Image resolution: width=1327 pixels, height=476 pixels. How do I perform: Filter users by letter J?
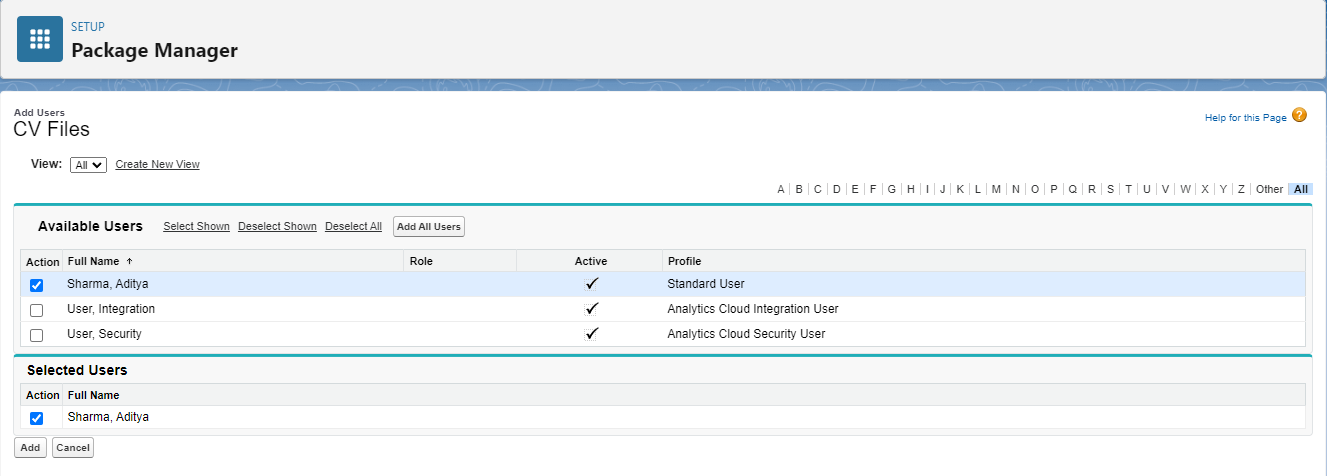[x=943, y=189]
